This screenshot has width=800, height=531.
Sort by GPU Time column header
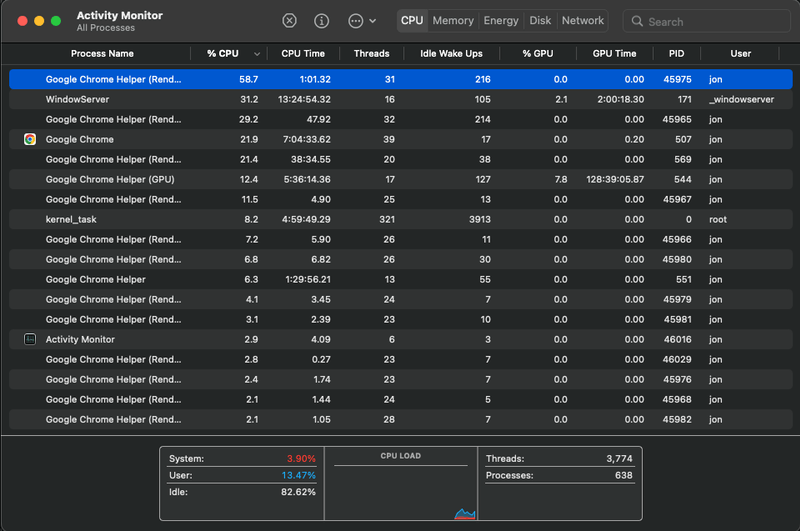(614, 54)
